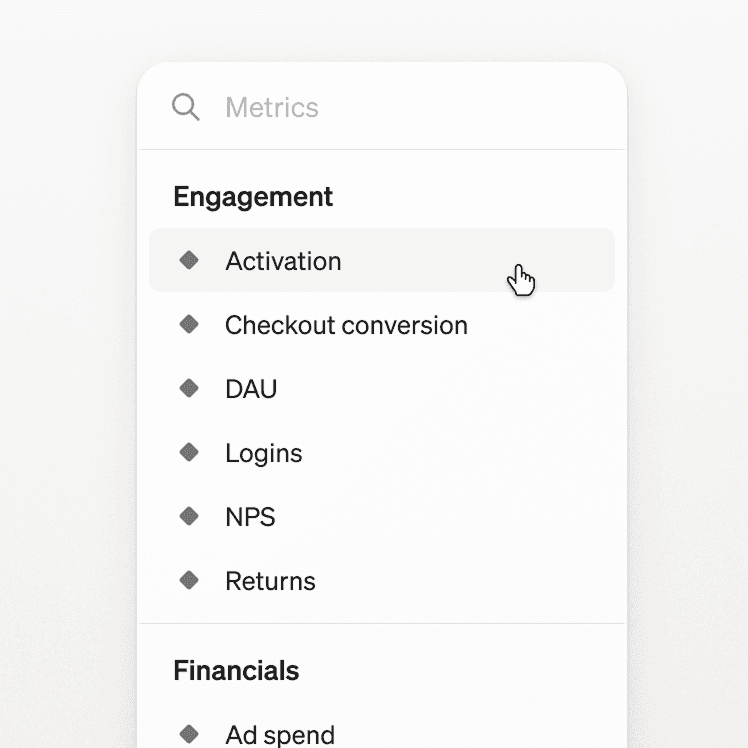Select the Ad spend metric
This screenshot has height=748, width=748.
280,734
